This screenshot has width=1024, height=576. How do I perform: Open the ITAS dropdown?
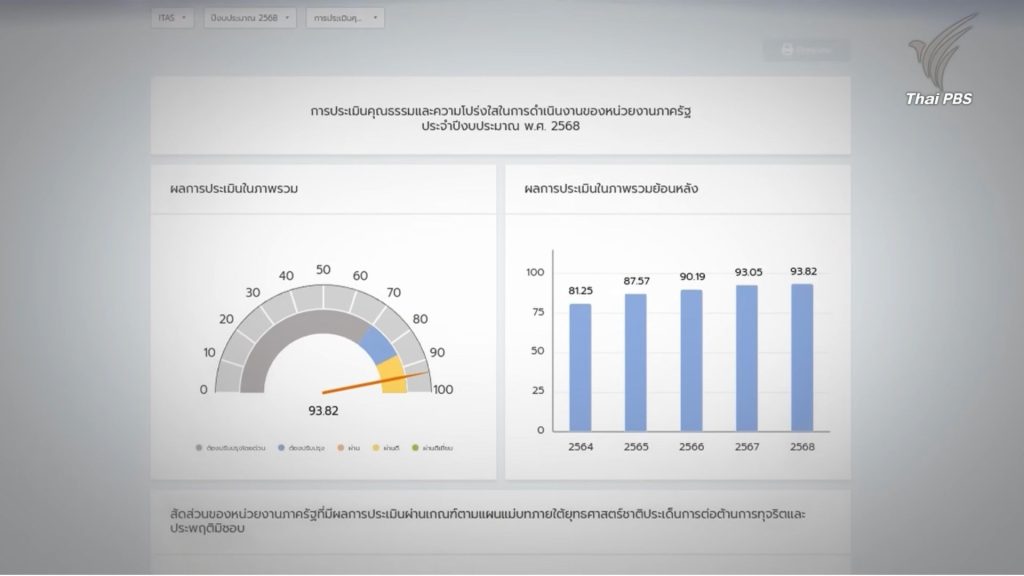[x=174, y=18]
